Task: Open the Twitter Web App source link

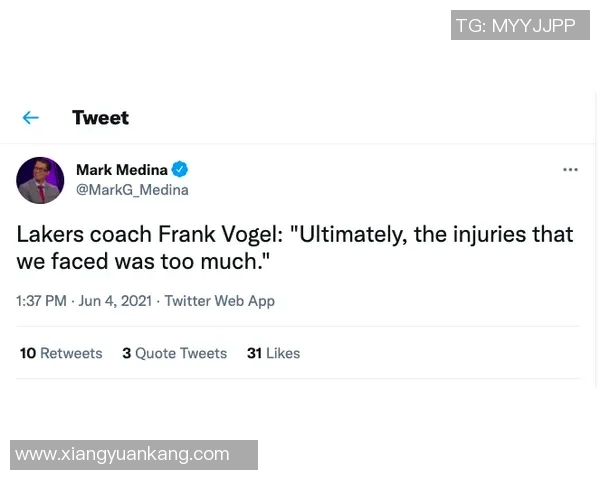Action: pos(219,301)
